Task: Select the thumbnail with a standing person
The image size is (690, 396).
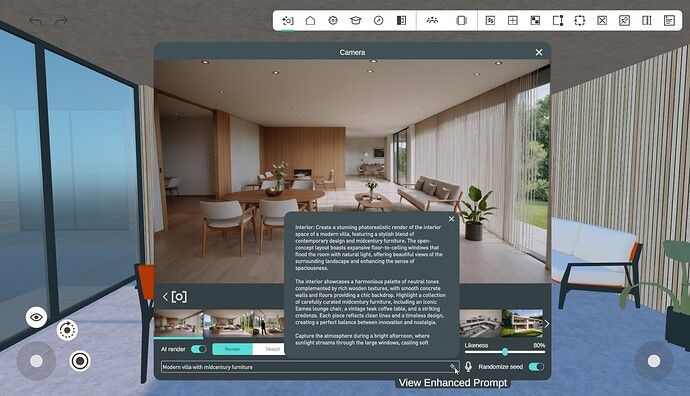Action: point(269,323)
